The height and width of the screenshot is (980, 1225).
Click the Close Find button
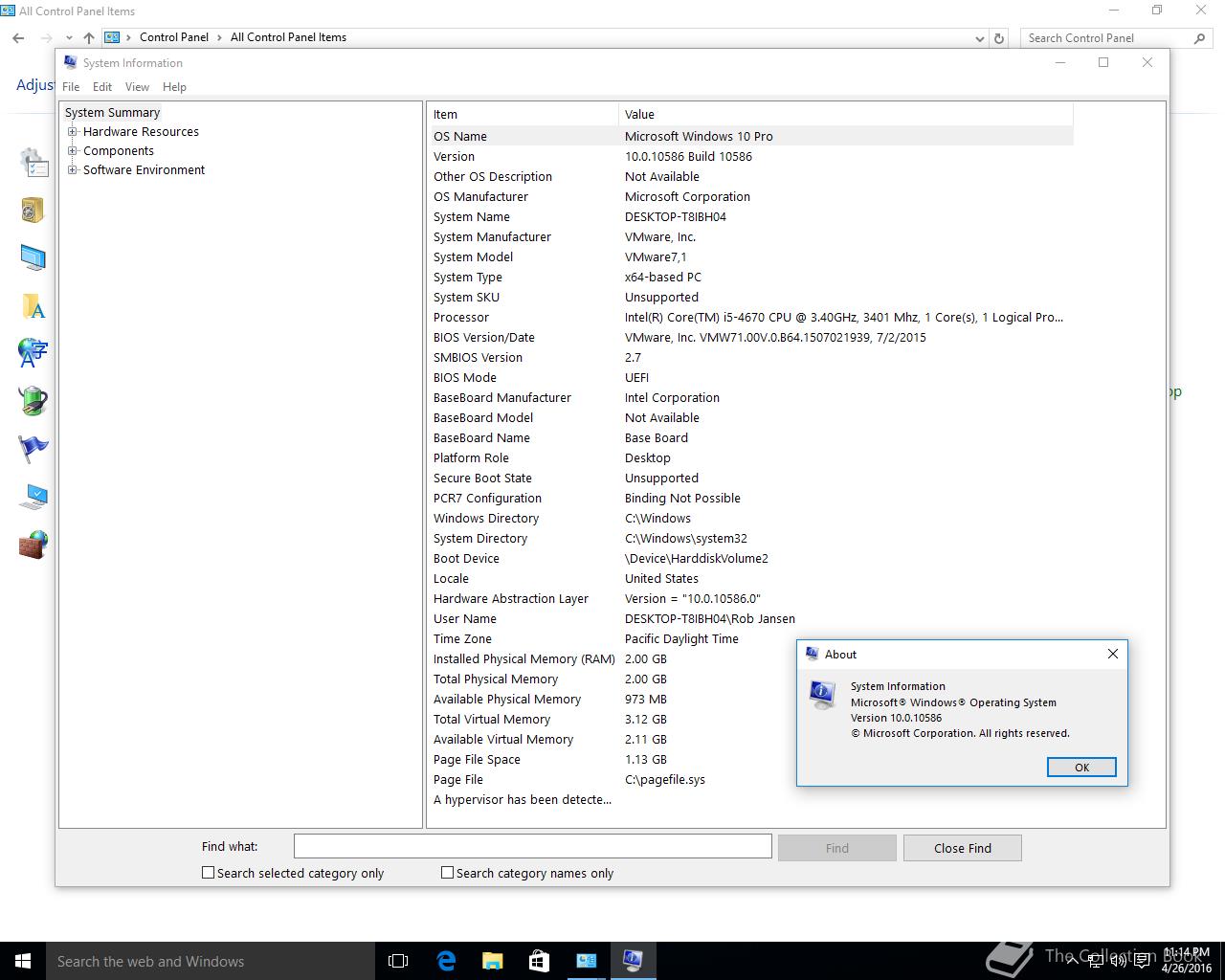coord(963,848)
